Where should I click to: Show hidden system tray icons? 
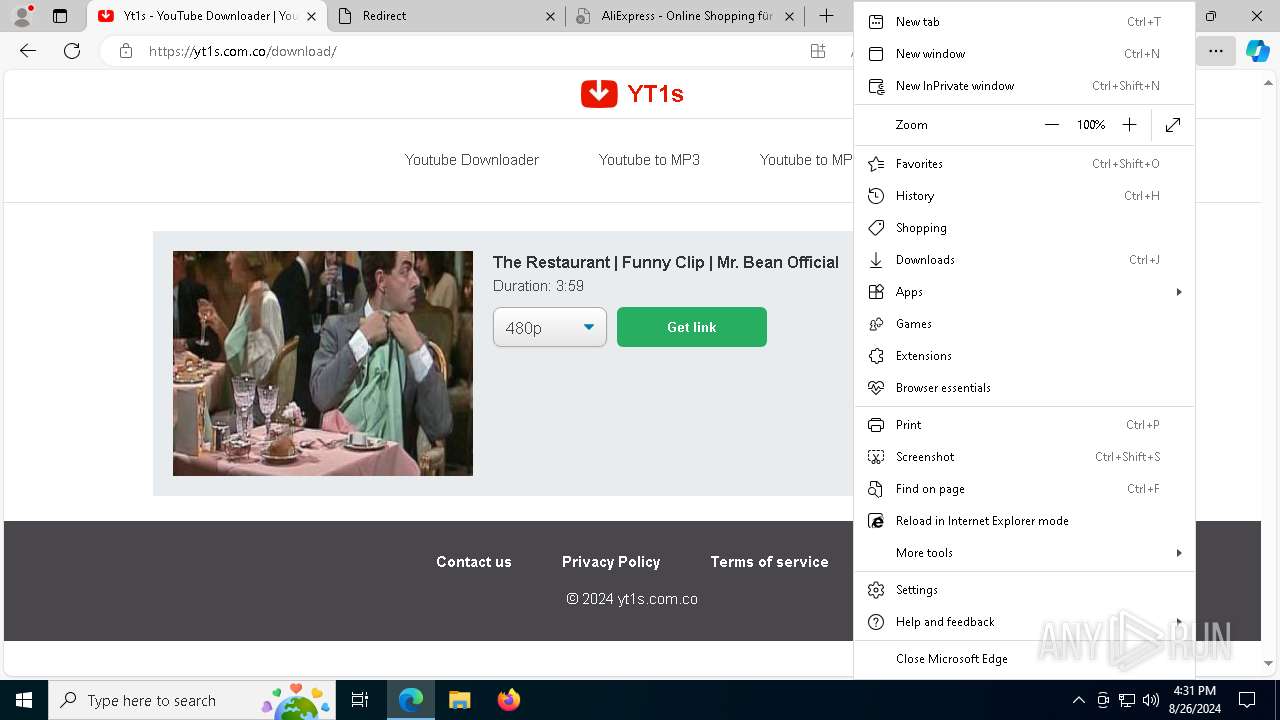point(1078,700)
